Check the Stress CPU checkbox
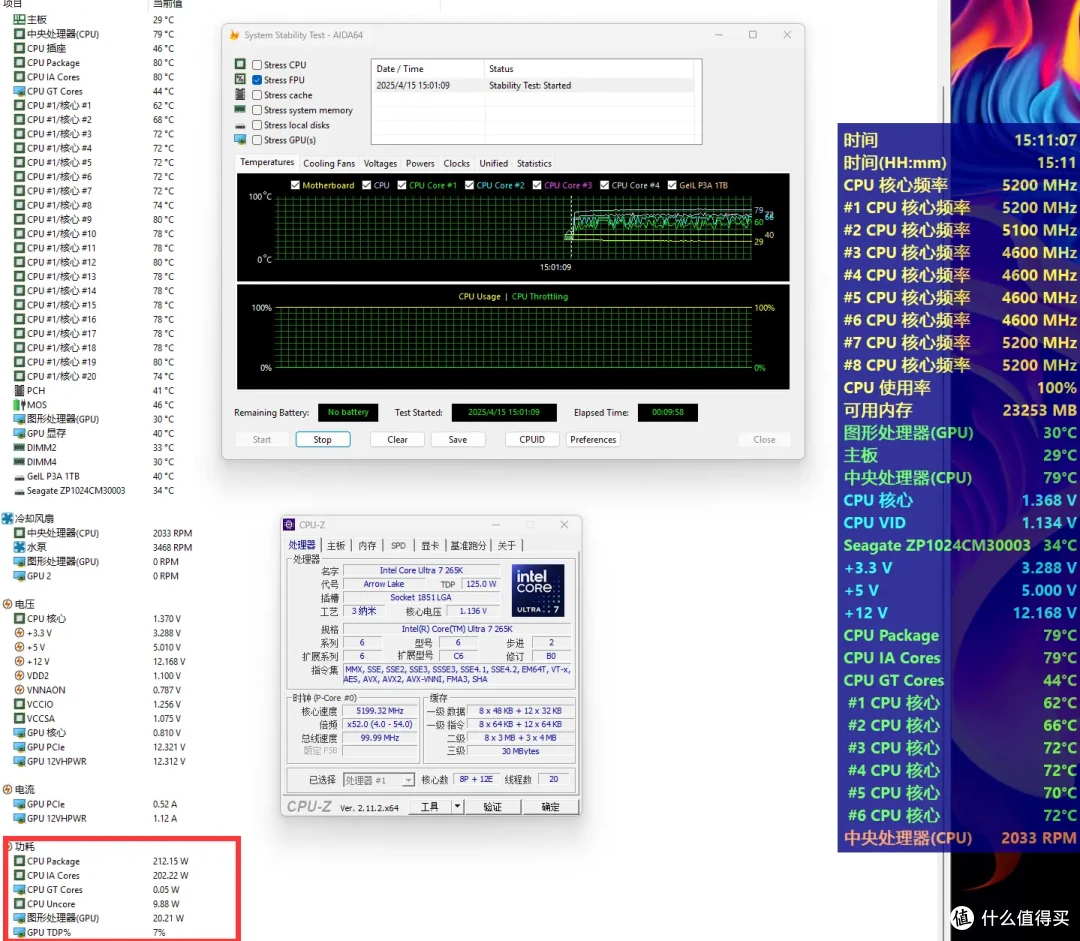The width and height of the screenshot is (1080, 941). (257, 65)
